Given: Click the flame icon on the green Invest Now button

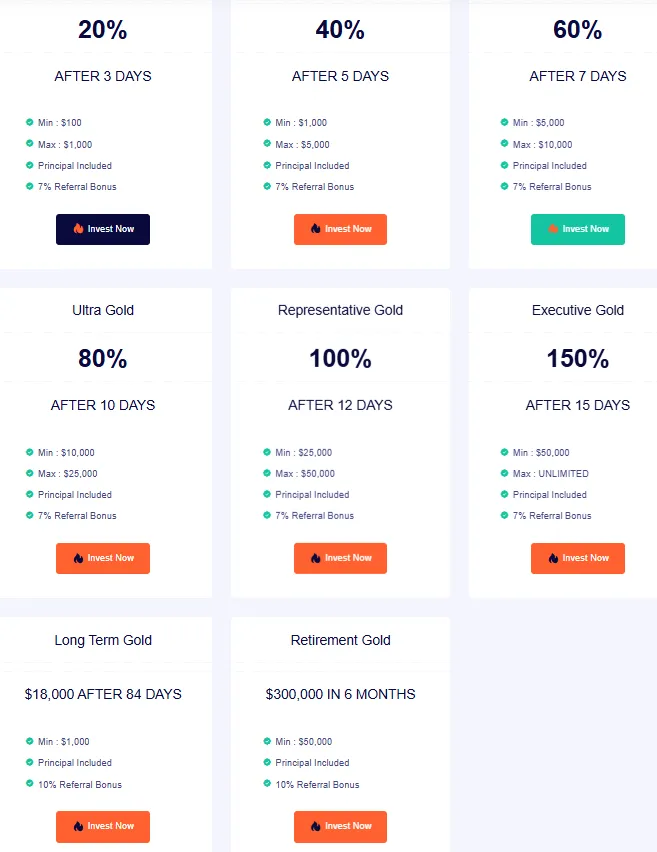Looking at the screenshot, I should click(x=554, y=229).
